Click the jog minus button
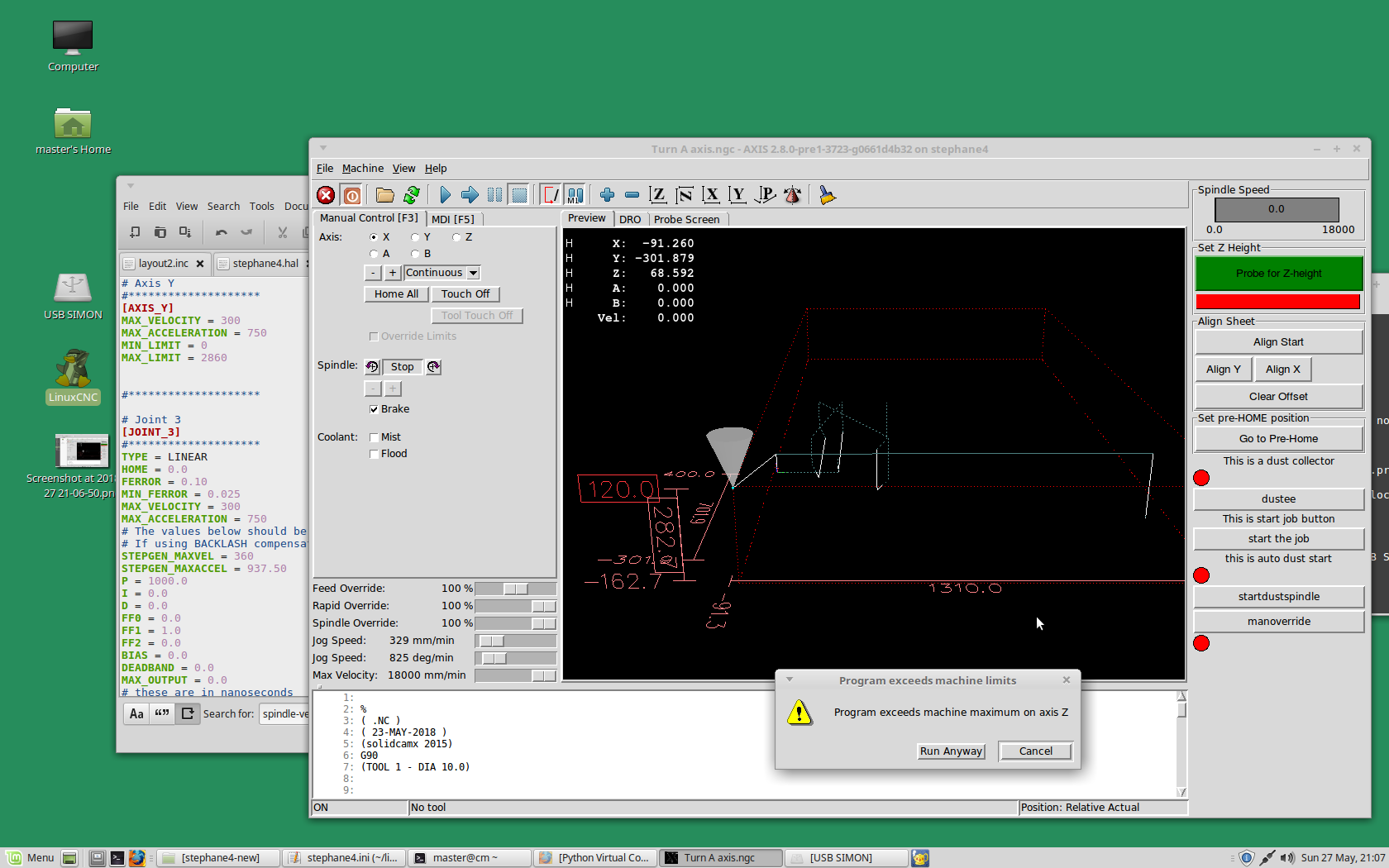1389x868 pixels. tap(373, 273)
